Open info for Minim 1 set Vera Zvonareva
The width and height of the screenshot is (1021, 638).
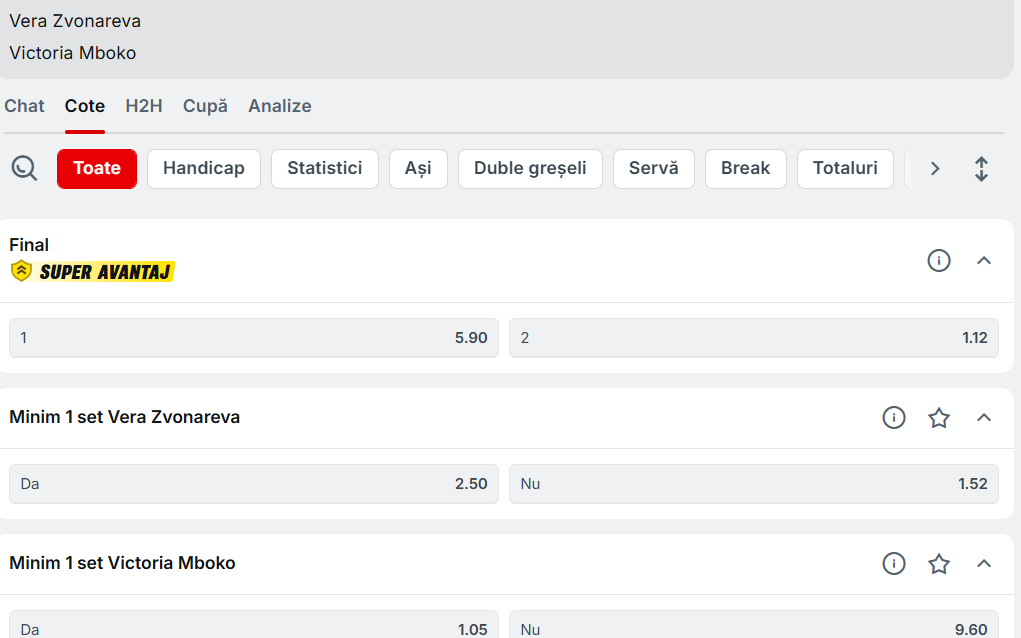coord(893,417)
